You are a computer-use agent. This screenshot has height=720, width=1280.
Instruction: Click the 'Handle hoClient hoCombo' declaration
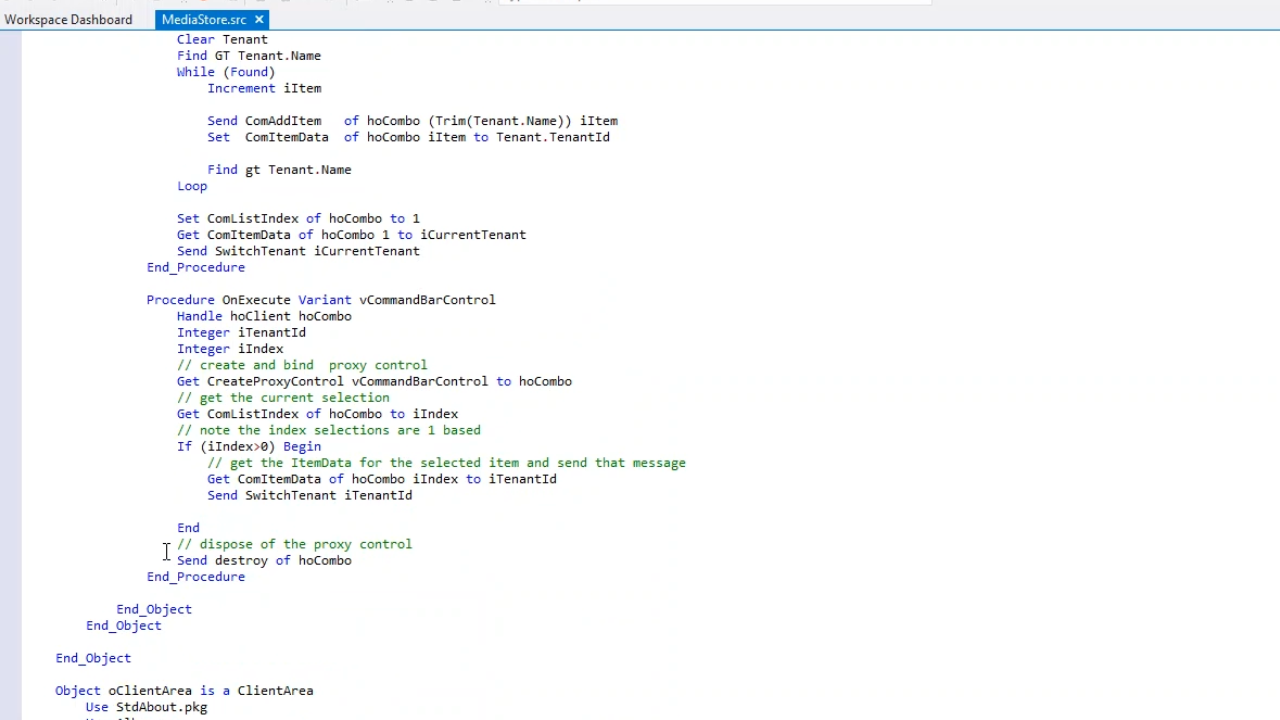(x=264, y=316)
